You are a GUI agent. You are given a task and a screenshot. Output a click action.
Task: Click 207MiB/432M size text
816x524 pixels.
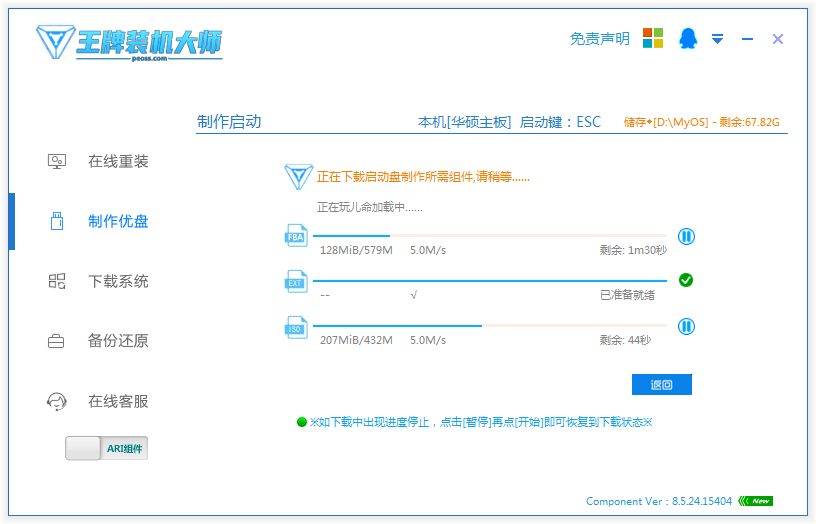tap(356, 340)
